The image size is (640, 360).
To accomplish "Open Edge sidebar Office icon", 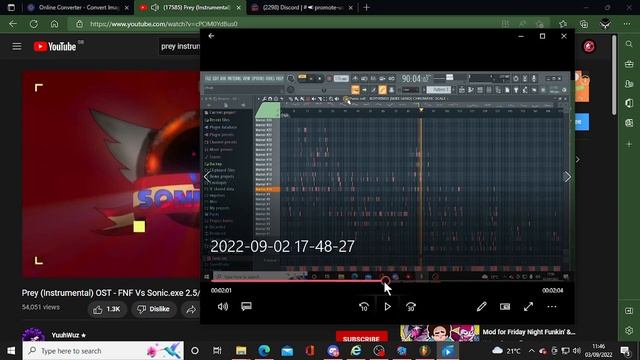I will (629, 103).
